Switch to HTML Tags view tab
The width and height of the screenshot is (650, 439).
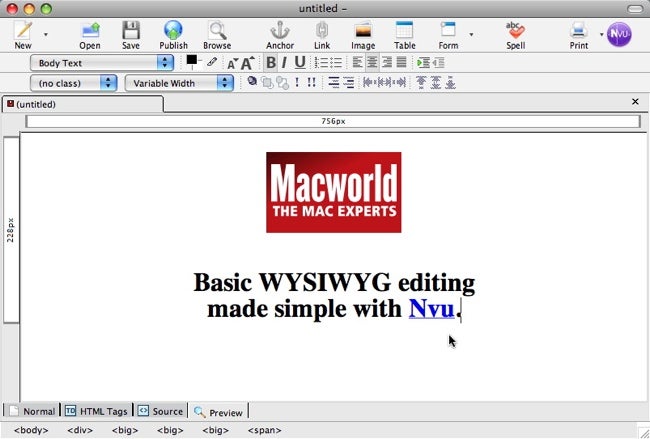(x=97, y=411)
